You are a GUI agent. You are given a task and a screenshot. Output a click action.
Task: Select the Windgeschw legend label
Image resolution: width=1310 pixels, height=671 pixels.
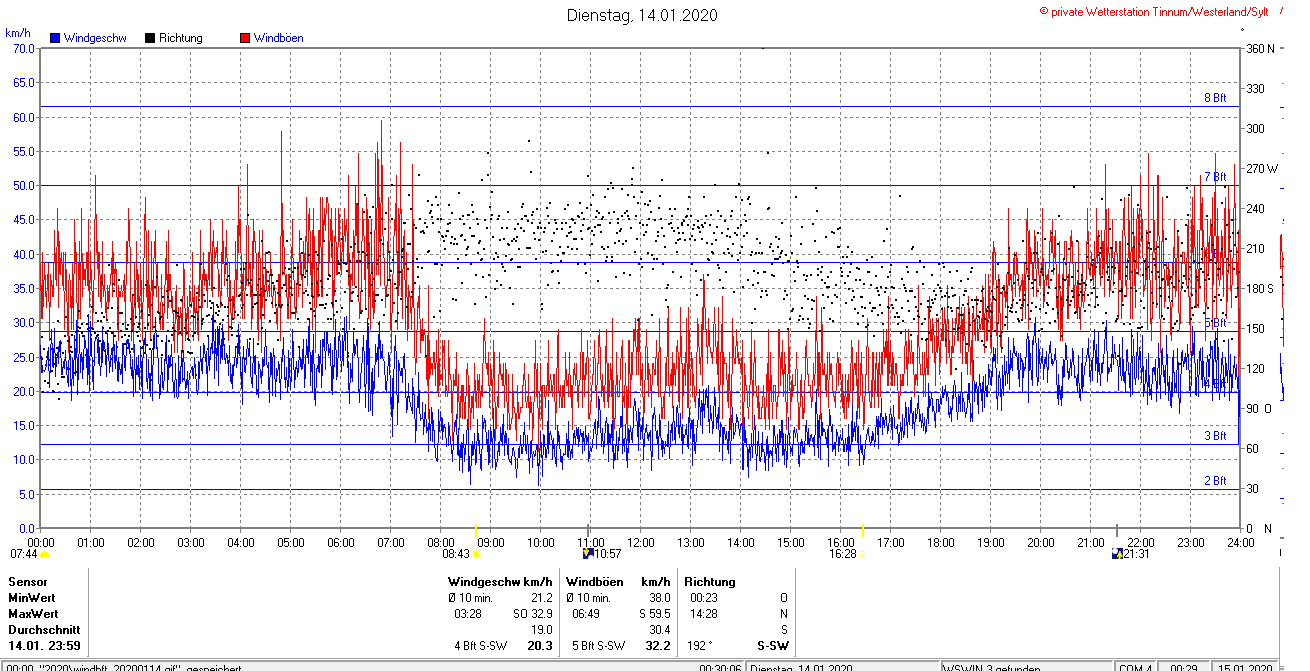point(94,38)
